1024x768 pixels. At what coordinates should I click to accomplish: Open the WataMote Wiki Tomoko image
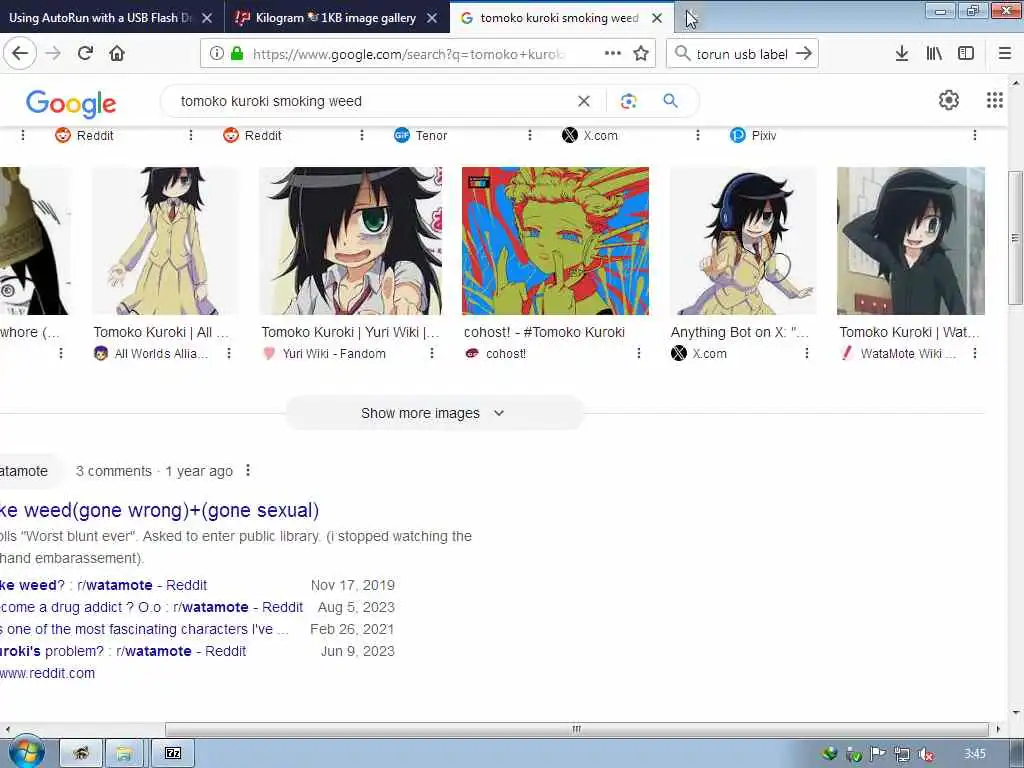(910, 241)
